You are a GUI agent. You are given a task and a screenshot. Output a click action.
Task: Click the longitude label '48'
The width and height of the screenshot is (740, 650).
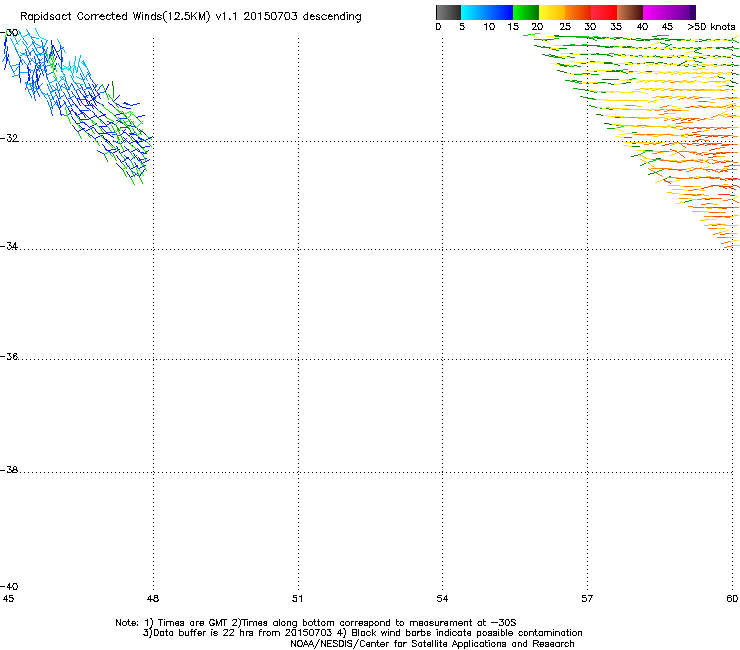153,599
